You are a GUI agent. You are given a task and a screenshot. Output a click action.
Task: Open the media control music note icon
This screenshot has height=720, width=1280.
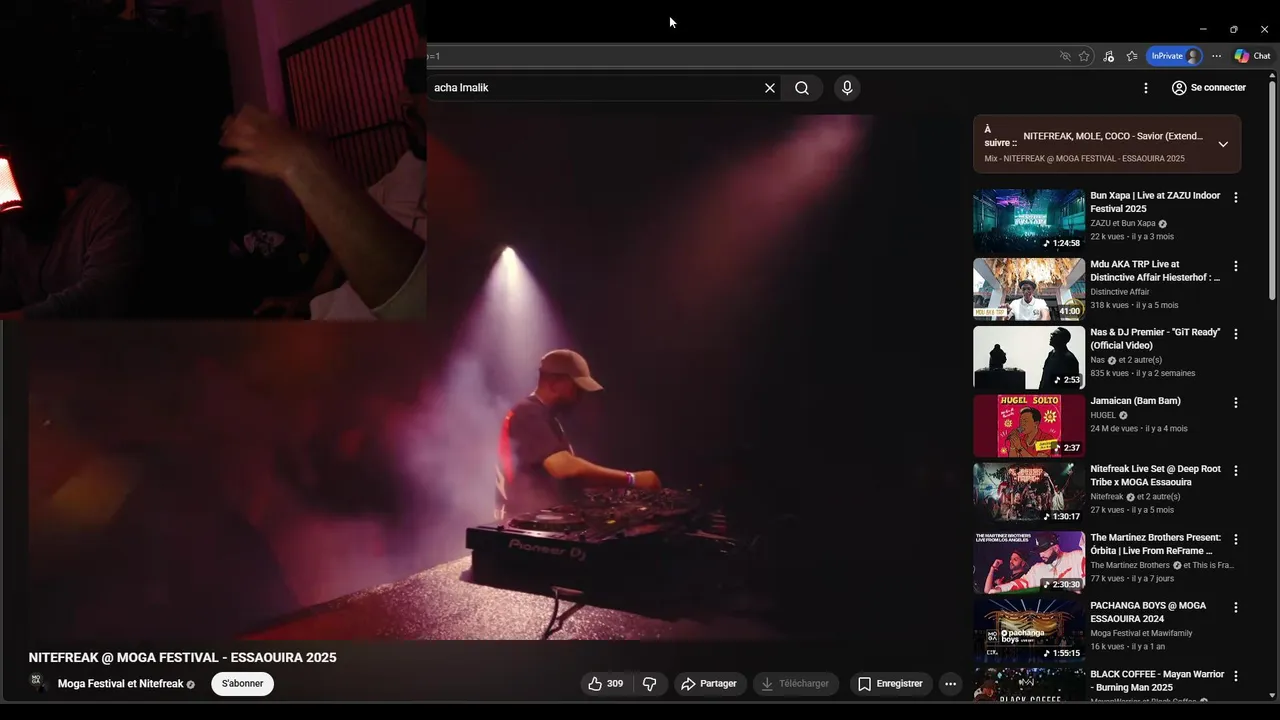pos(1108,56)
